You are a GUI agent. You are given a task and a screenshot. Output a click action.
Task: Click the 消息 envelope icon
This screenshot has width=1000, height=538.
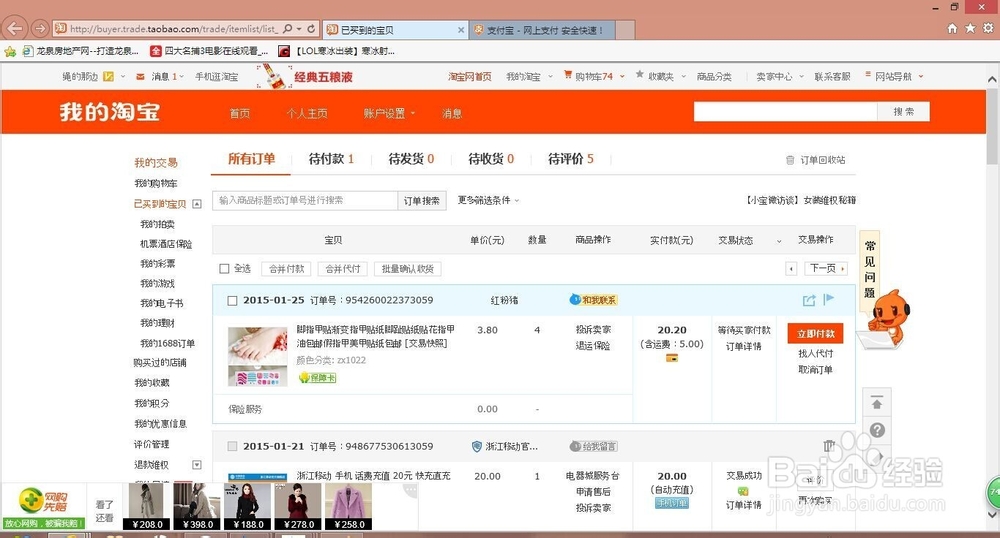(140, 76)
